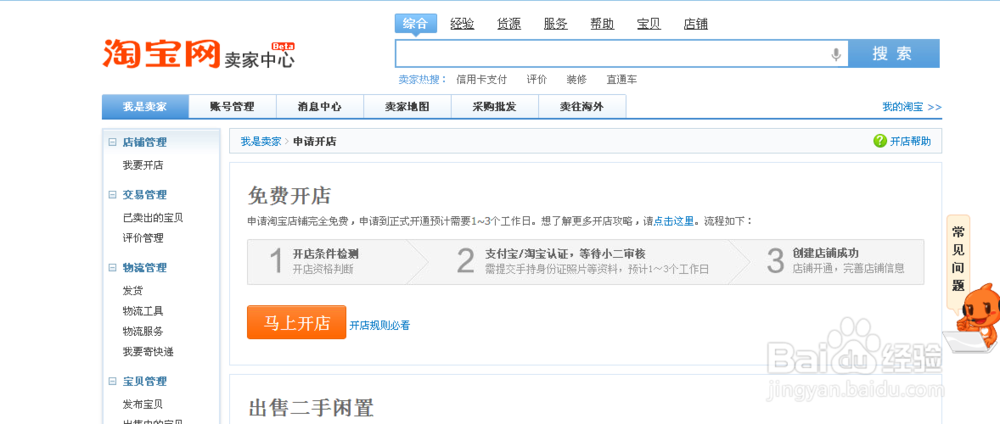Go to 我的淘宝 link
1000x424 pixels.
coord(912,107)
